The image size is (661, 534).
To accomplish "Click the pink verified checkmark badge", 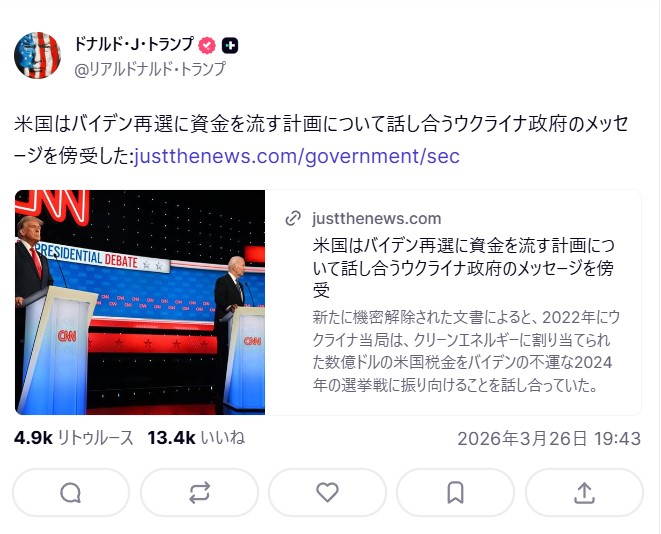I will [207, 45].
